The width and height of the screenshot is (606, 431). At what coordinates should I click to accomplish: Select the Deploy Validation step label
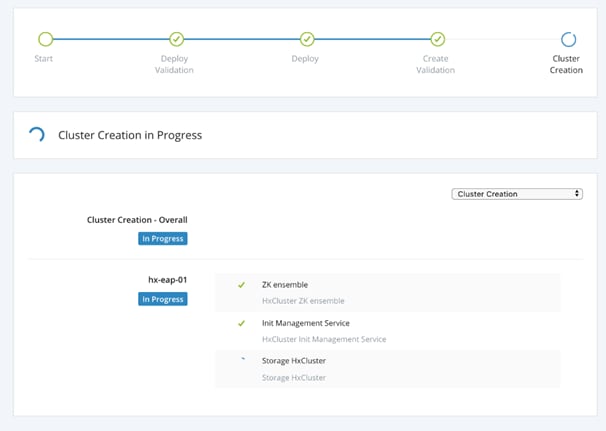(174, 64)
